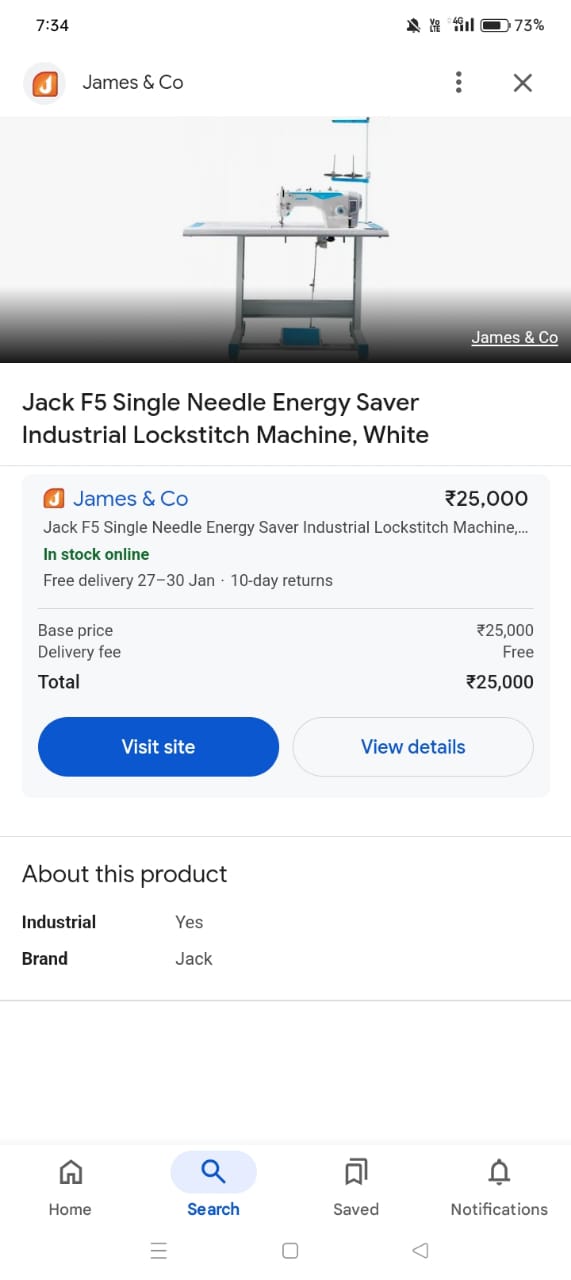Tap the Android back triangle button
This screenshot has height=1280, width=571.
coord(421,1250)
